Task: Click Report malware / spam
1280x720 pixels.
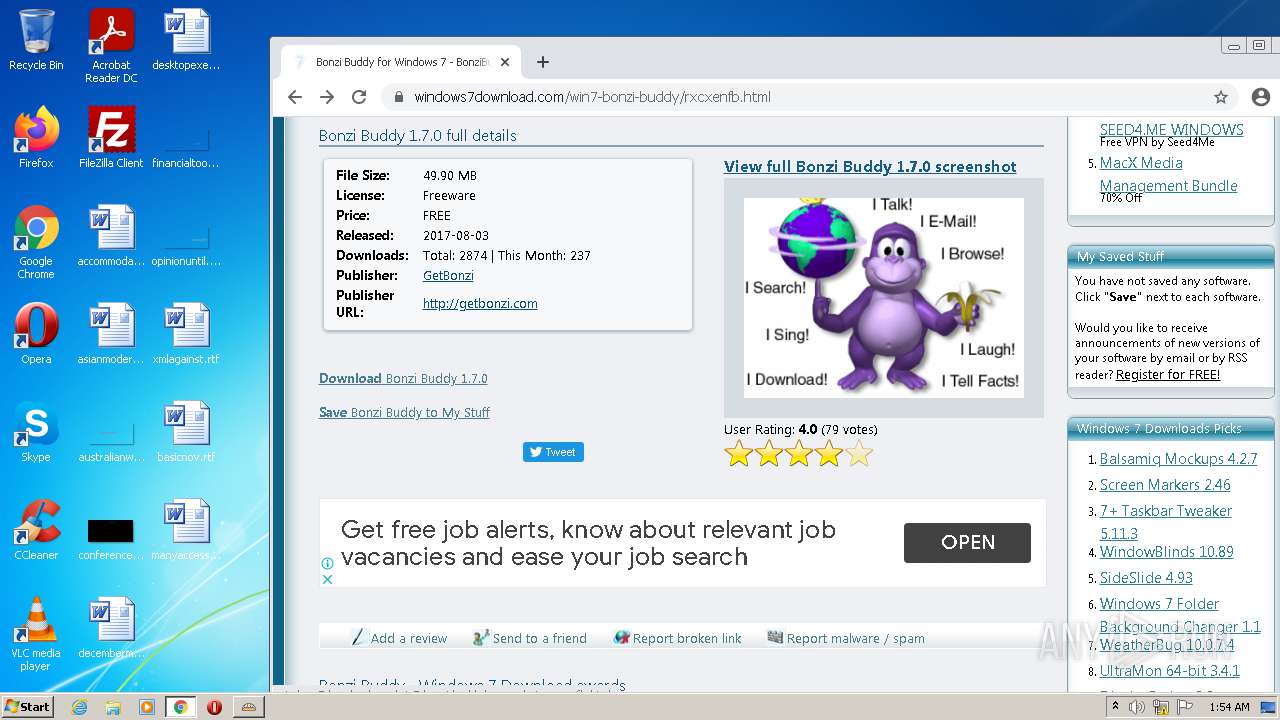Action: pos(846,638)
